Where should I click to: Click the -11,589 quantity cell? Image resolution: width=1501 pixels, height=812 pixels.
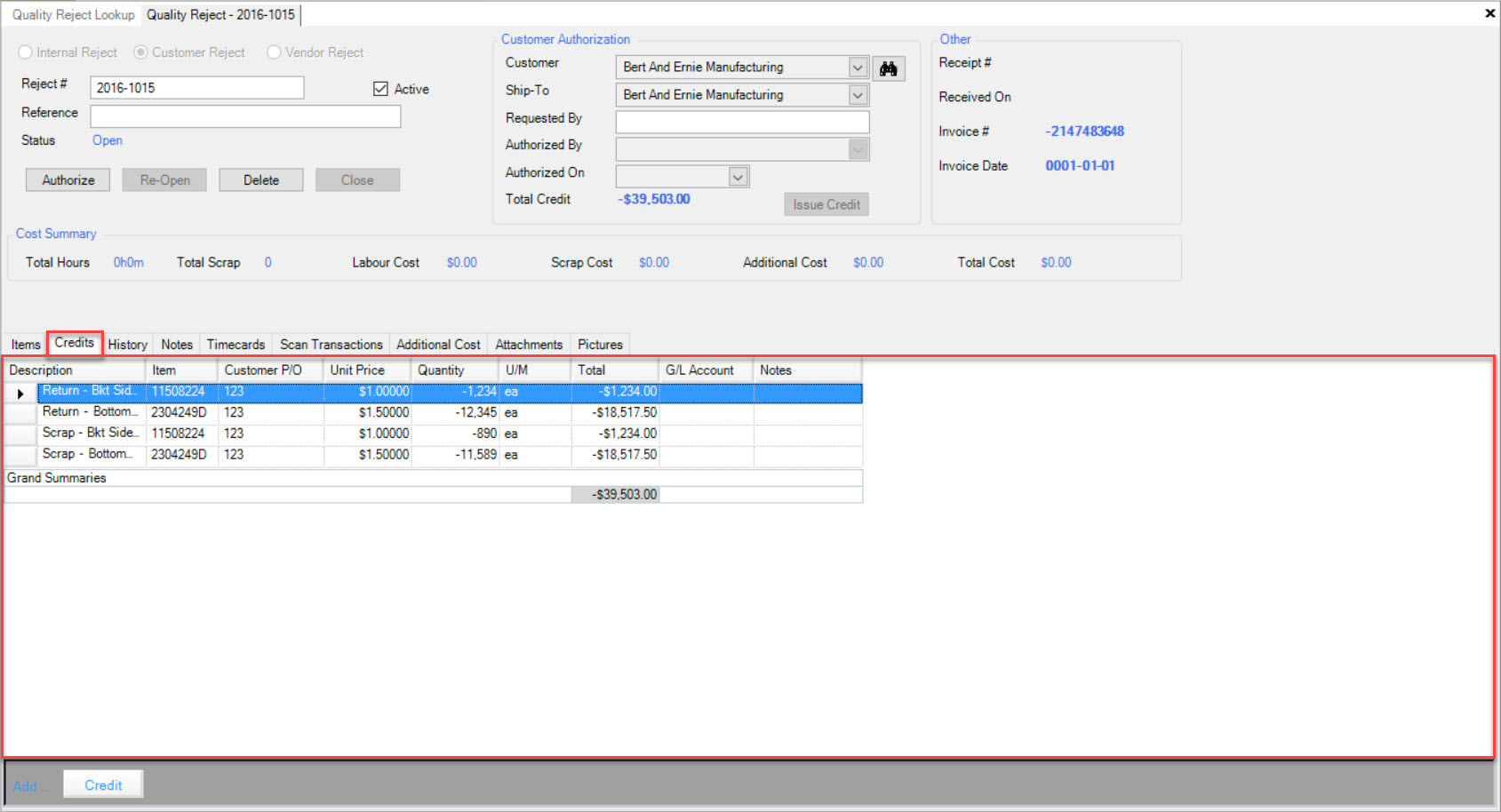[456, 455]
